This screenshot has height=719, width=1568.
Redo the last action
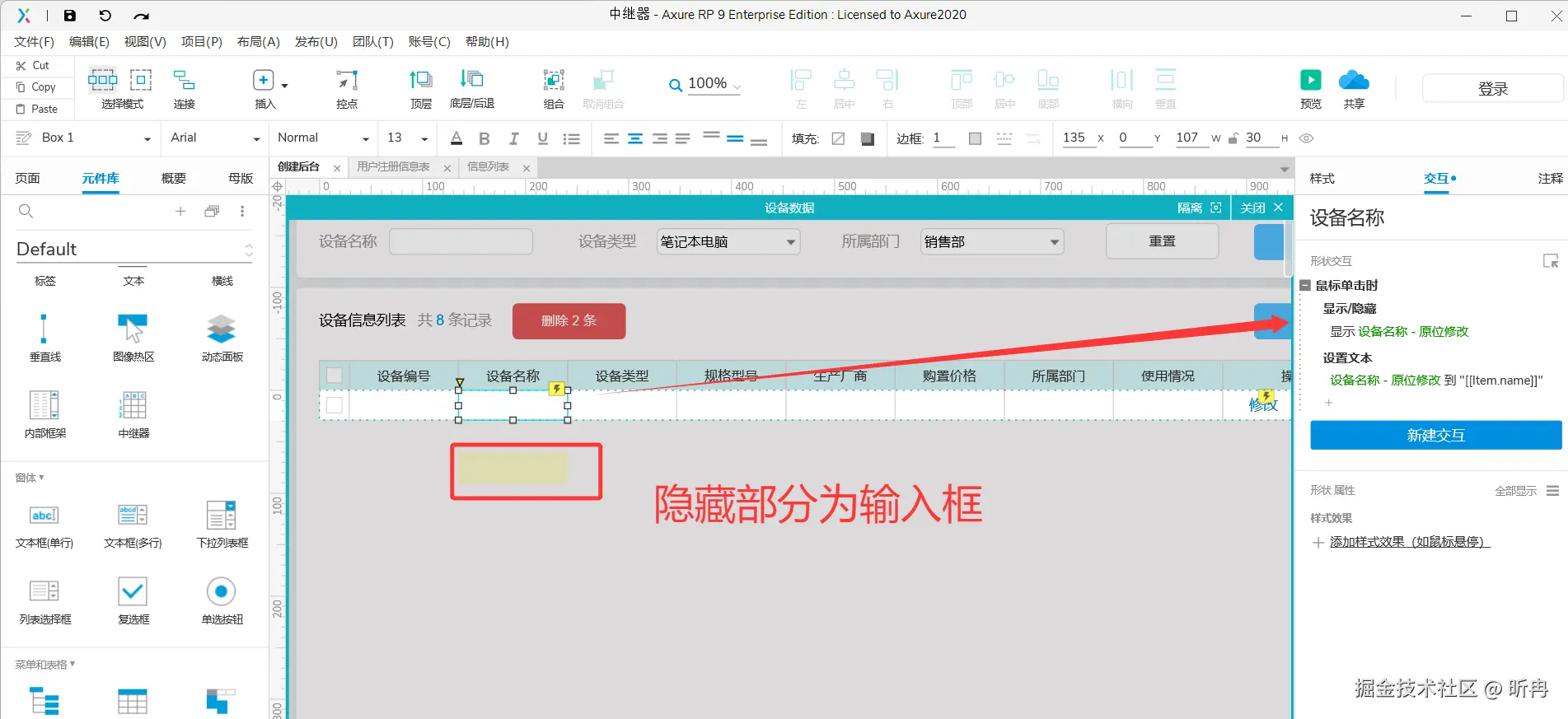point(141,15)
